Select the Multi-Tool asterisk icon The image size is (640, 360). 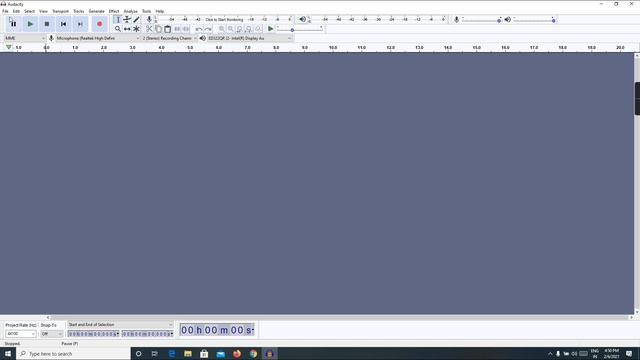tap(136, 29)
